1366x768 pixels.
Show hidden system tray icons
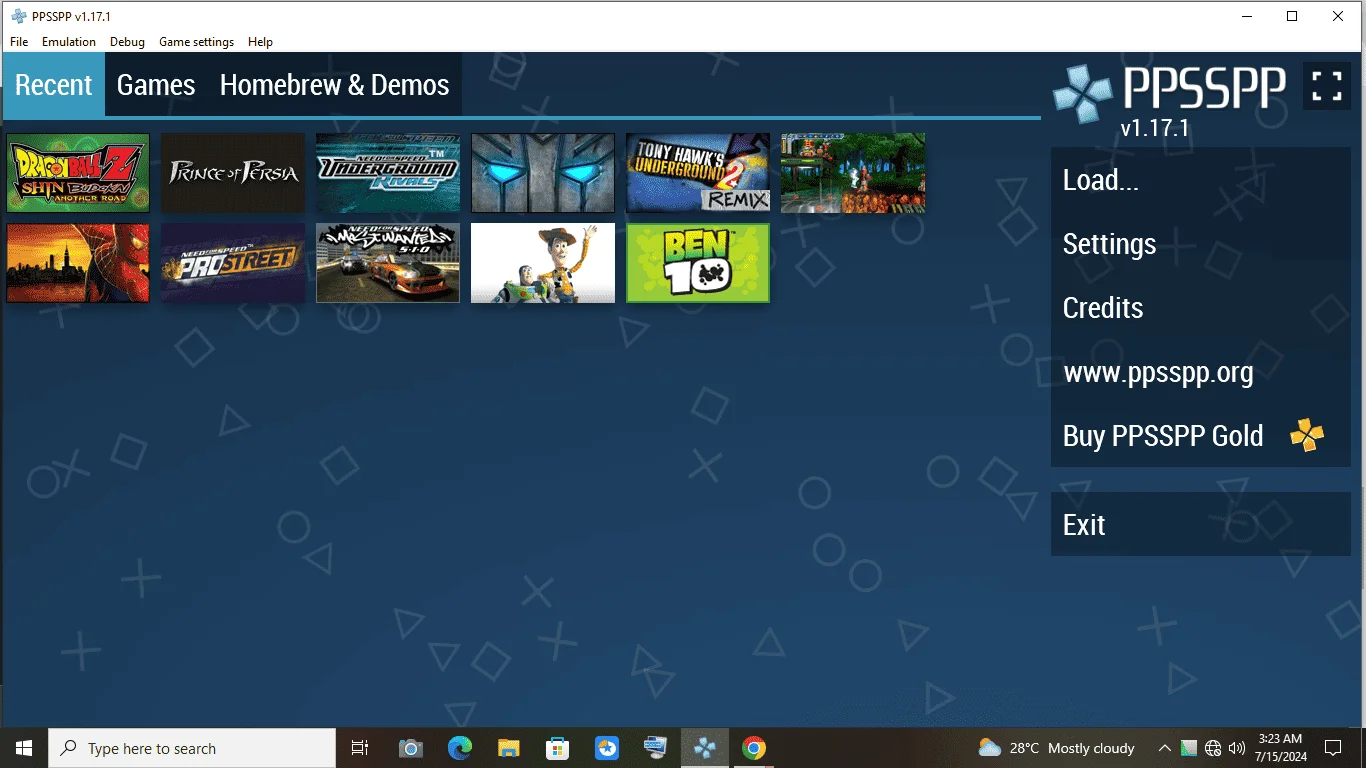pos(1165,748)
